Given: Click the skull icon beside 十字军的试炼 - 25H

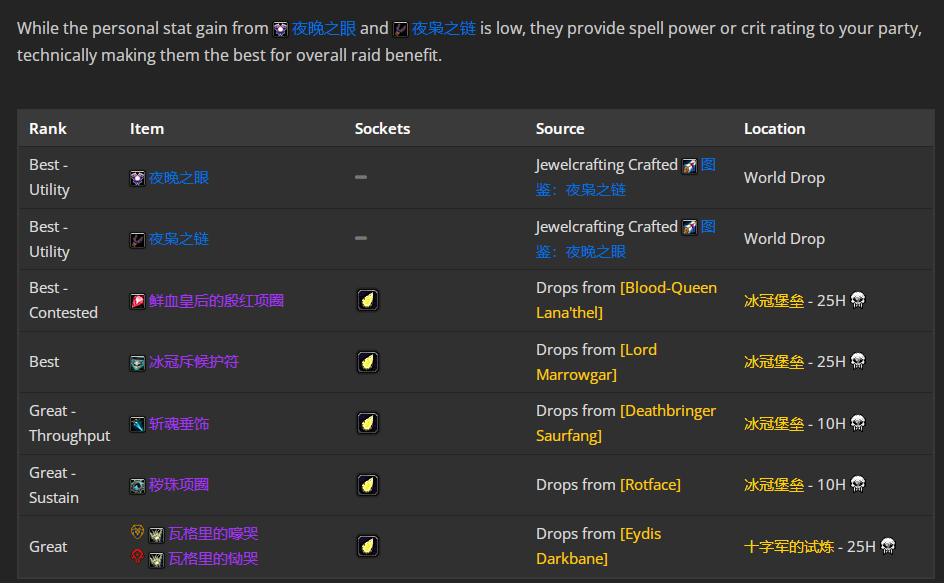Looking at the screenshot, I should coord(887,546).
